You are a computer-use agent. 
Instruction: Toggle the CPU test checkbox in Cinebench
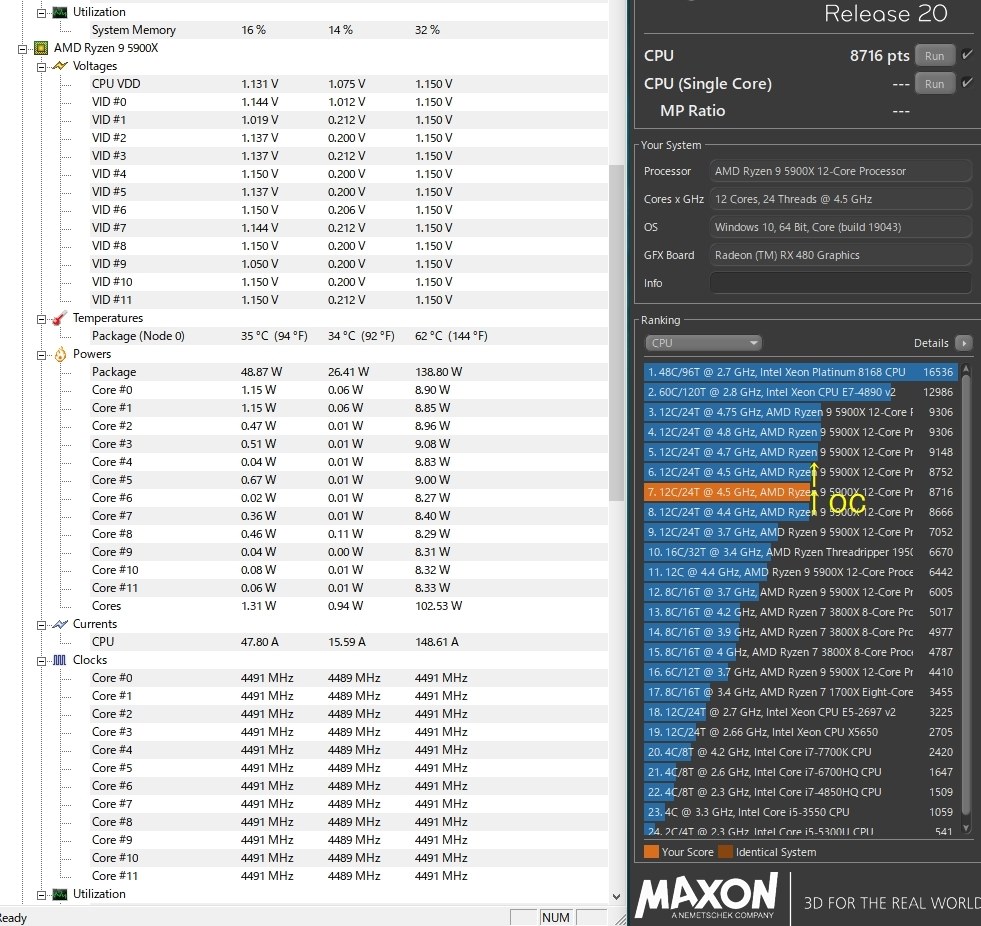(x=967, y=55)
